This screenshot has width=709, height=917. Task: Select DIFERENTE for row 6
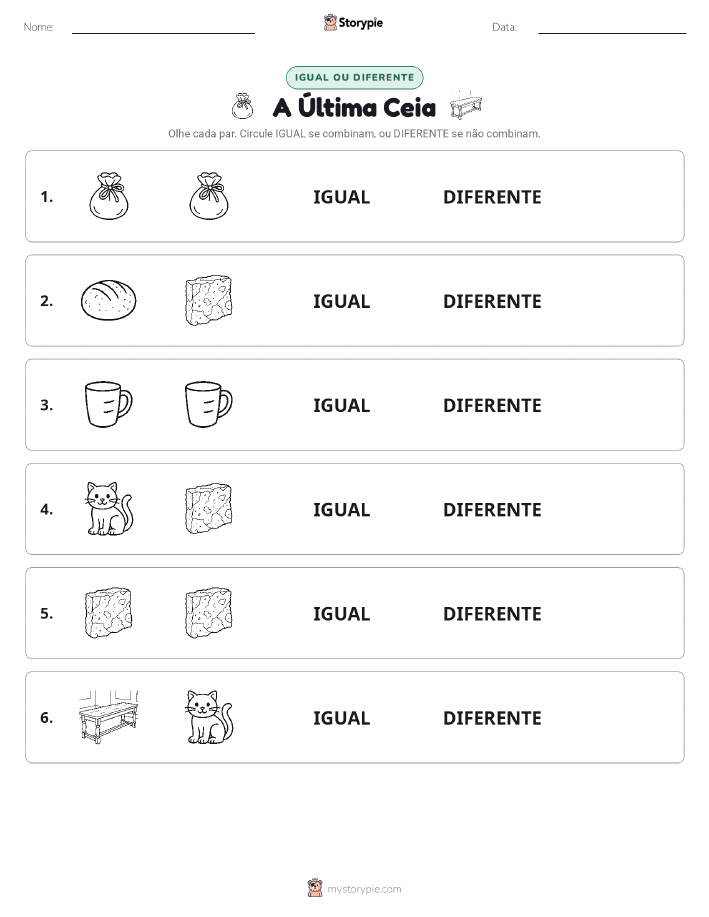(x=492, y=718)
